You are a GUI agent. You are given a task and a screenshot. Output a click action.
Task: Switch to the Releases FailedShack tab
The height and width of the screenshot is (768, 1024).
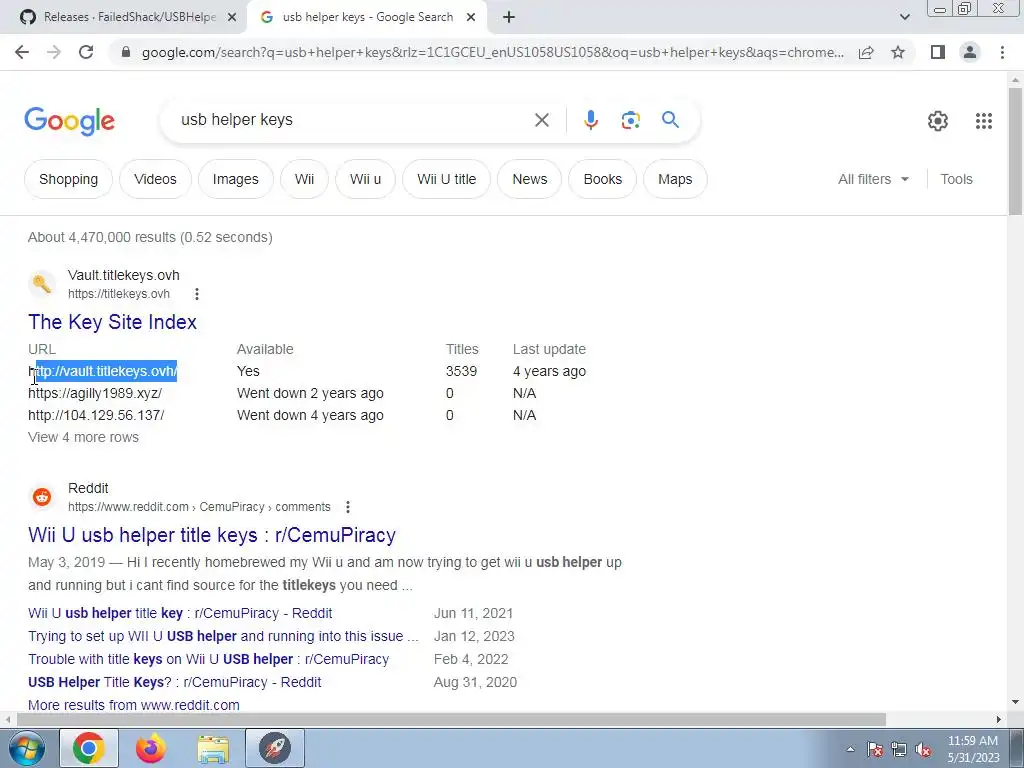(x=128, y=18)
